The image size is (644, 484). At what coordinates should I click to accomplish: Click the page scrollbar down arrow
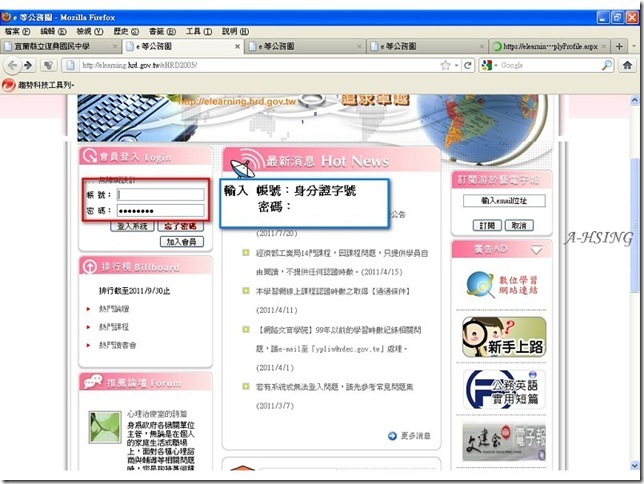click(635, 466)
